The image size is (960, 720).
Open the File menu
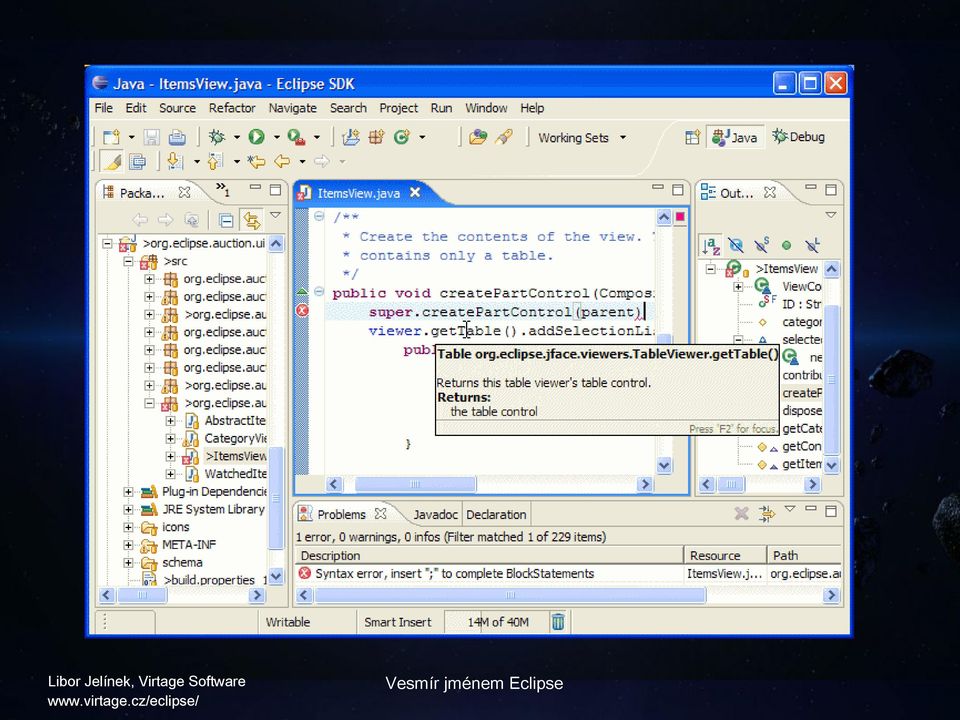[x=103, y=108]
